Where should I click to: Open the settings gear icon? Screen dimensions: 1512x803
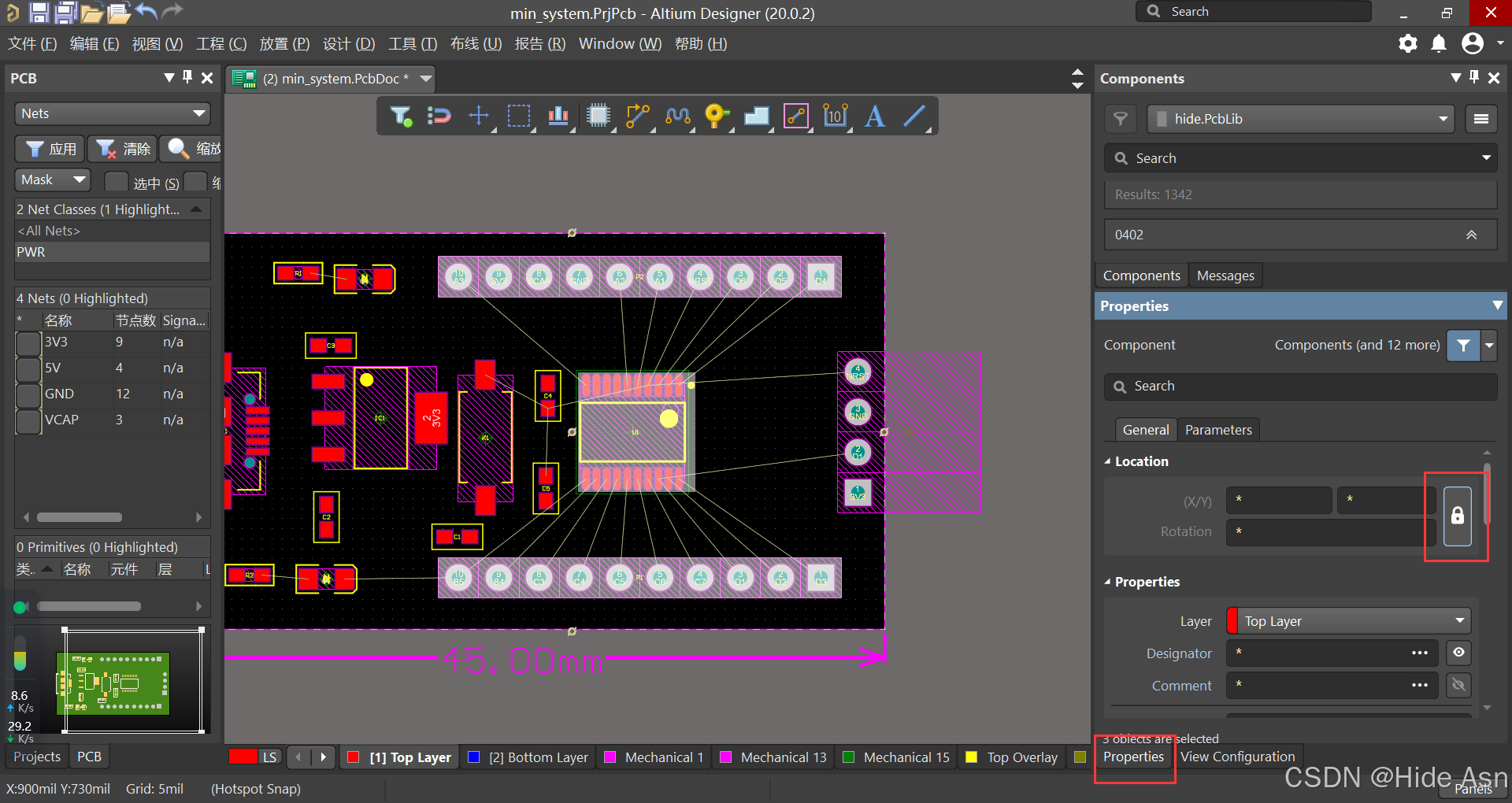[1408, 43]
